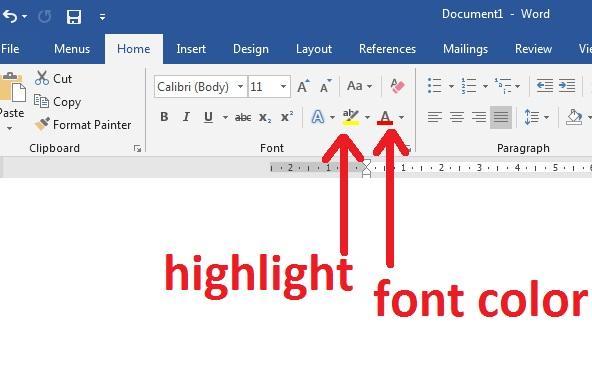Apply red font color
Image resolution: width=592 pixels, height=377 pixels.
385,117
